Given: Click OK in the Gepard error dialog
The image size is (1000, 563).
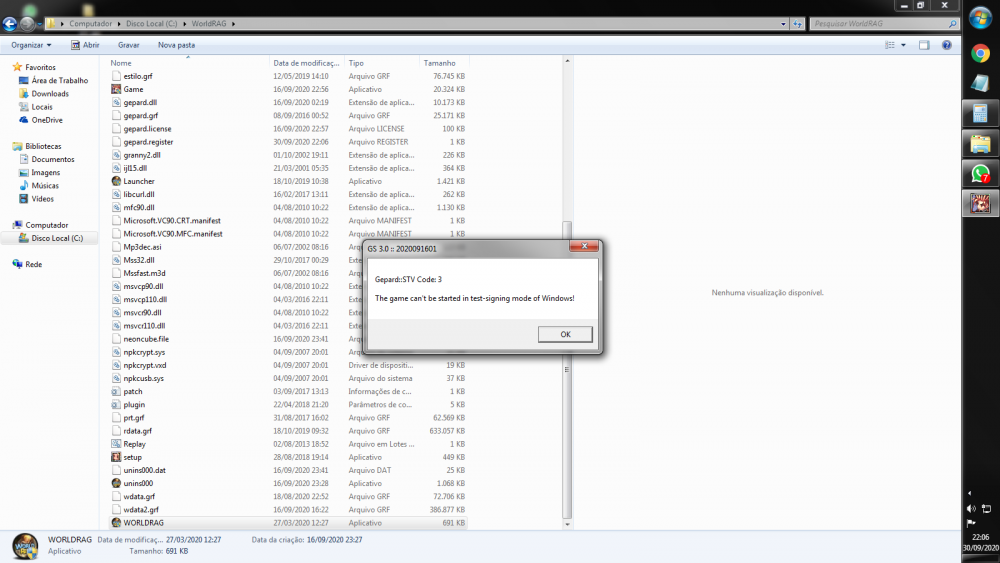Looking at the screenshot, I should [x=565, y=334].
